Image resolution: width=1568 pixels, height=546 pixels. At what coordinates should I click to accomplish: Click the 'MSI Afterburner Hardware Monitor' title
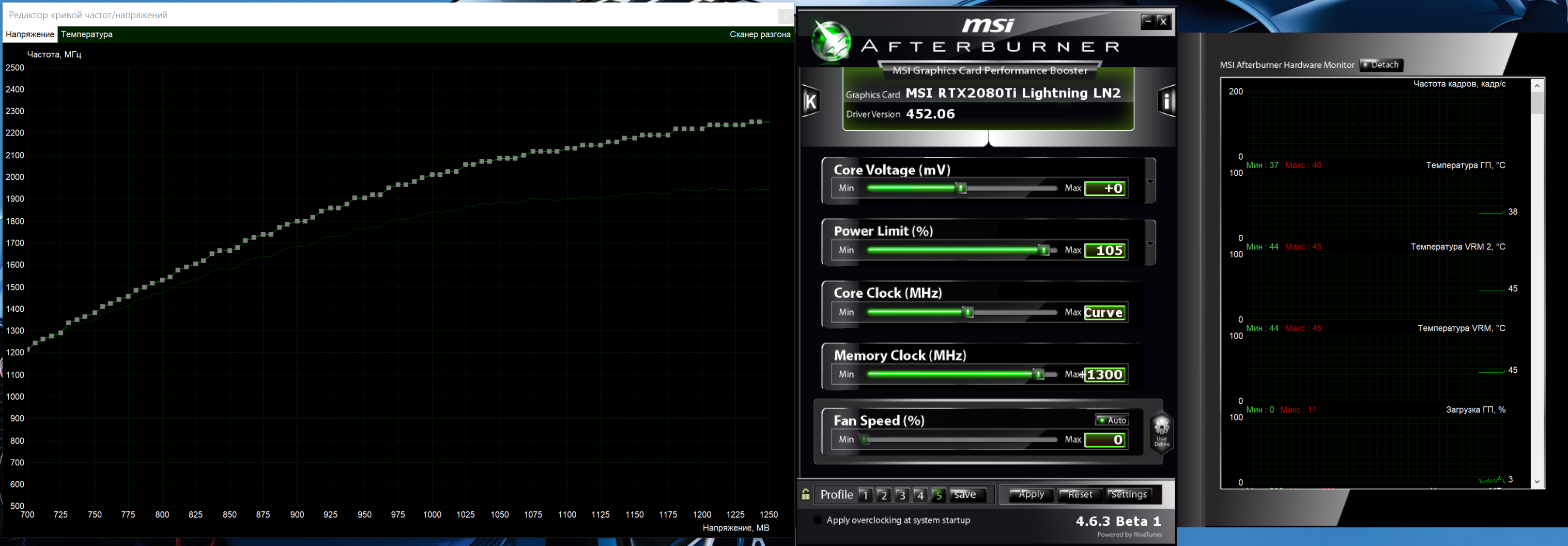[x=1287, y=65]
